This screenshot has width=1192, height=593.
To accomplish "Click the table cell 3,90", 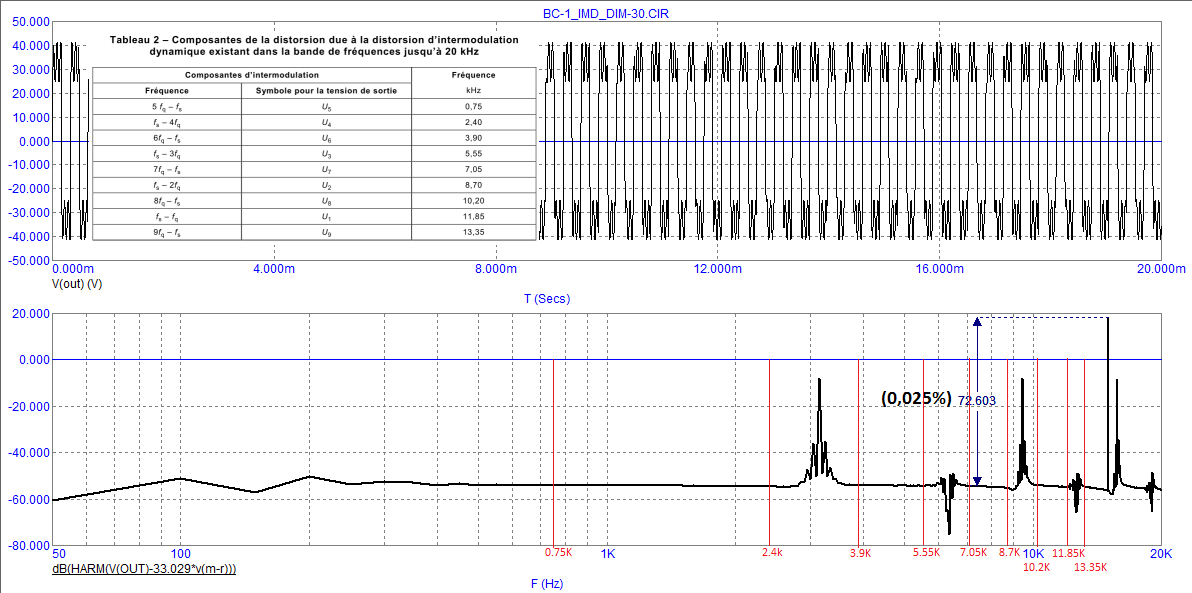I will click(x=473, y=138).
